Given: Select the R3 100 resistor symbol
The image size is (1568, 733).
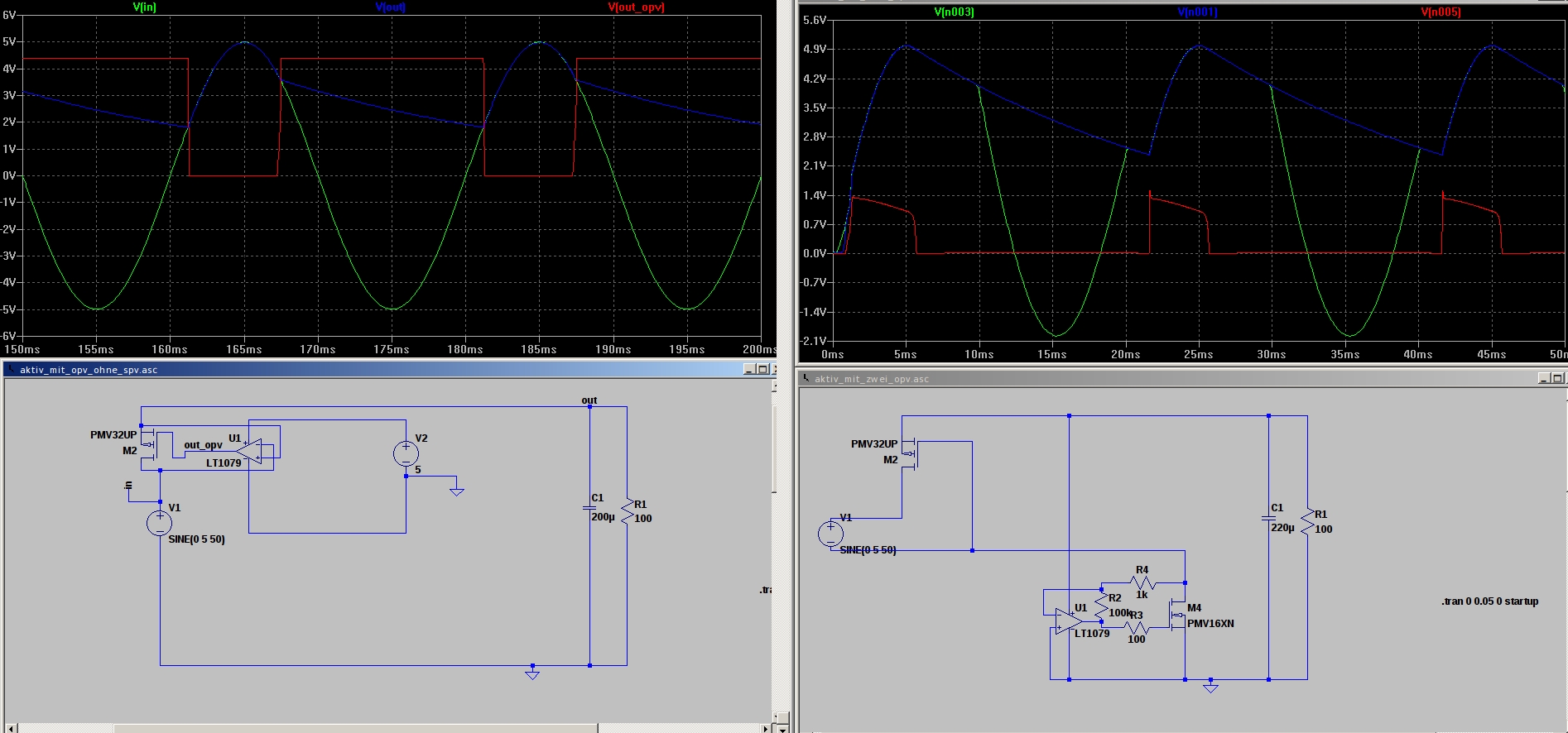Looking at the screenshot, I should 1137,628.
